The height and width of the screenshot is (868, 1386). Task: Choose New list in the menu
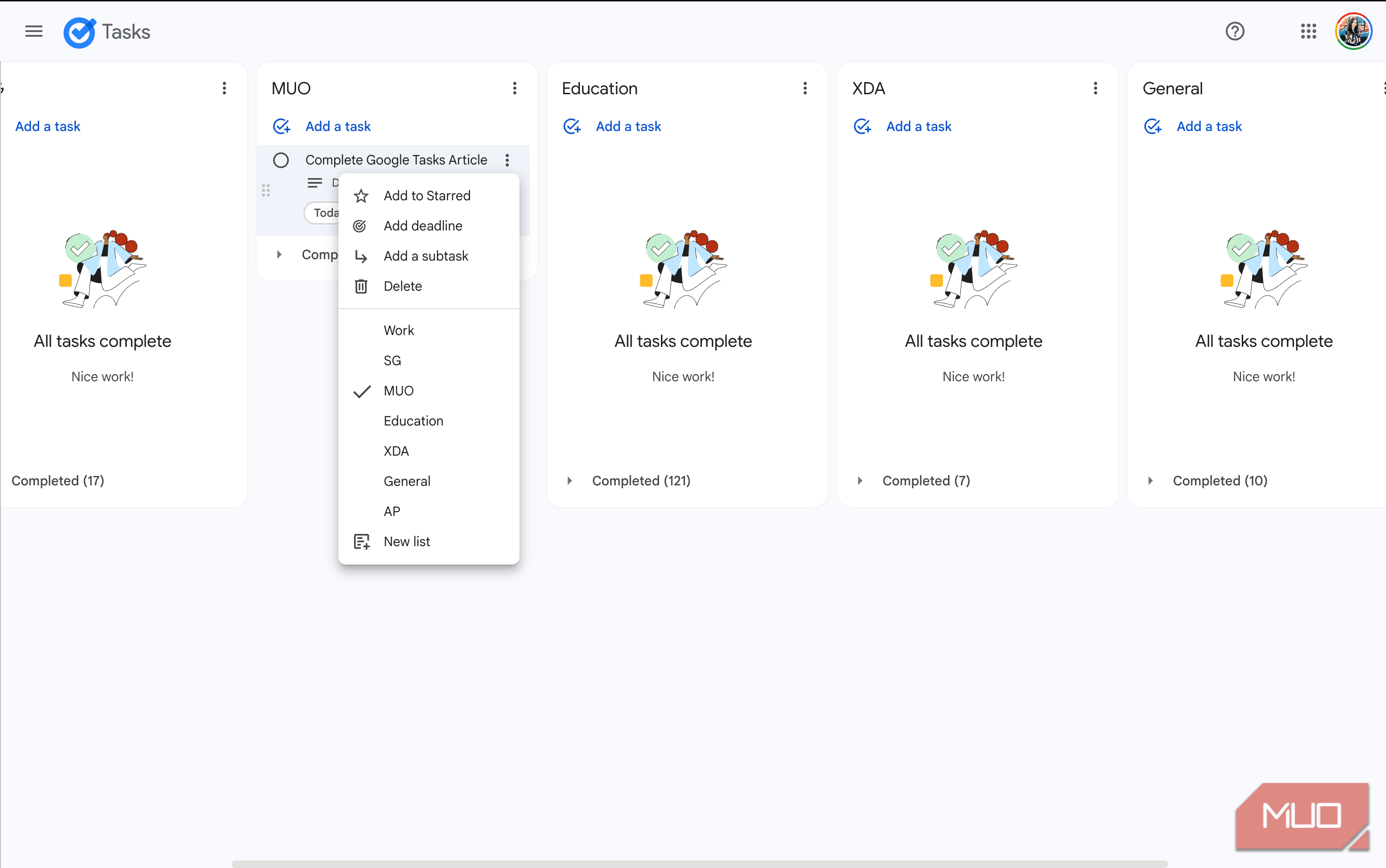pos(429,541)
